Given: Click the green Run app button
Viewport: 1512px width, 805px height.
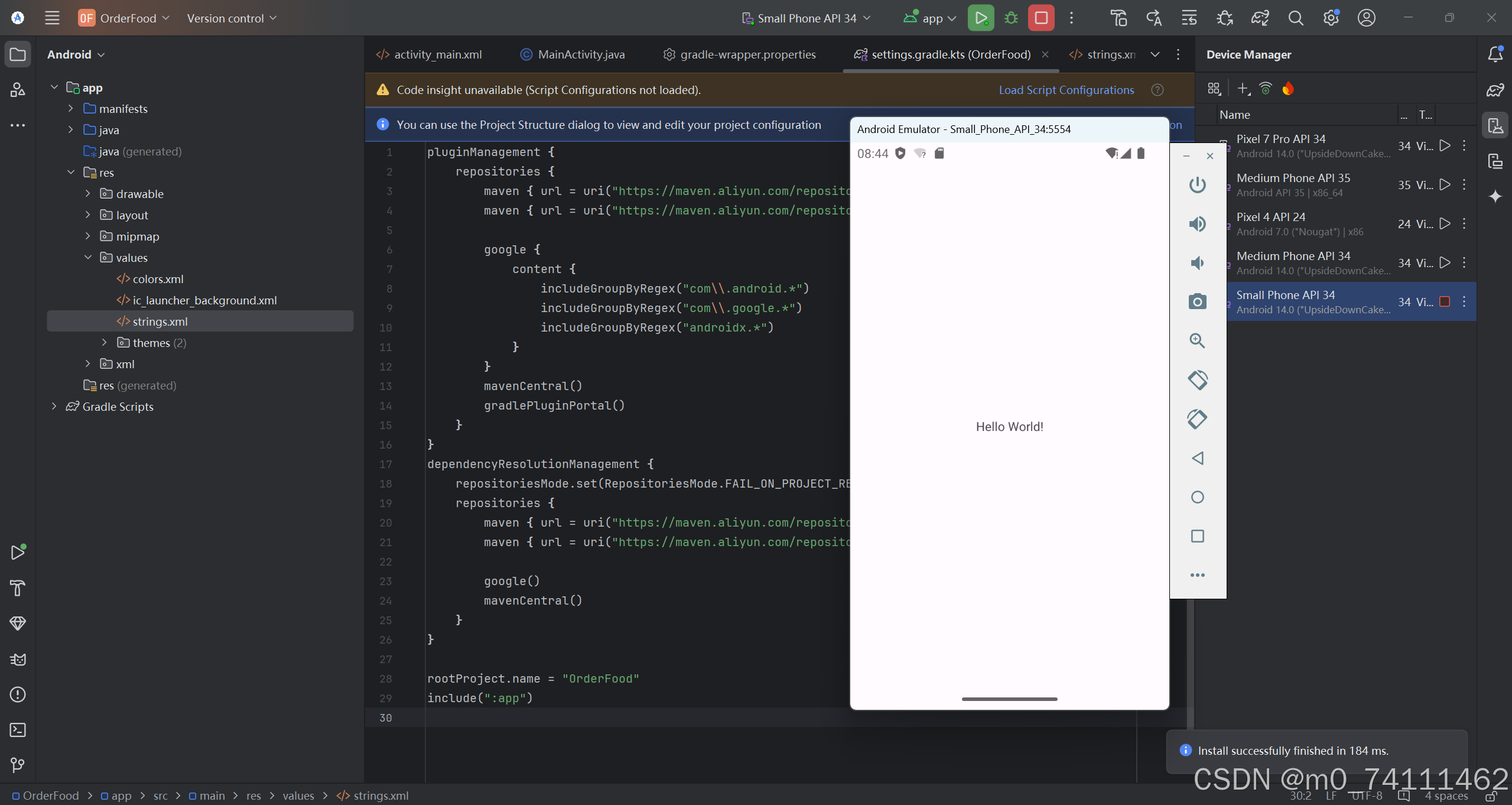Looking at the screenshot, I should (980, 18).
